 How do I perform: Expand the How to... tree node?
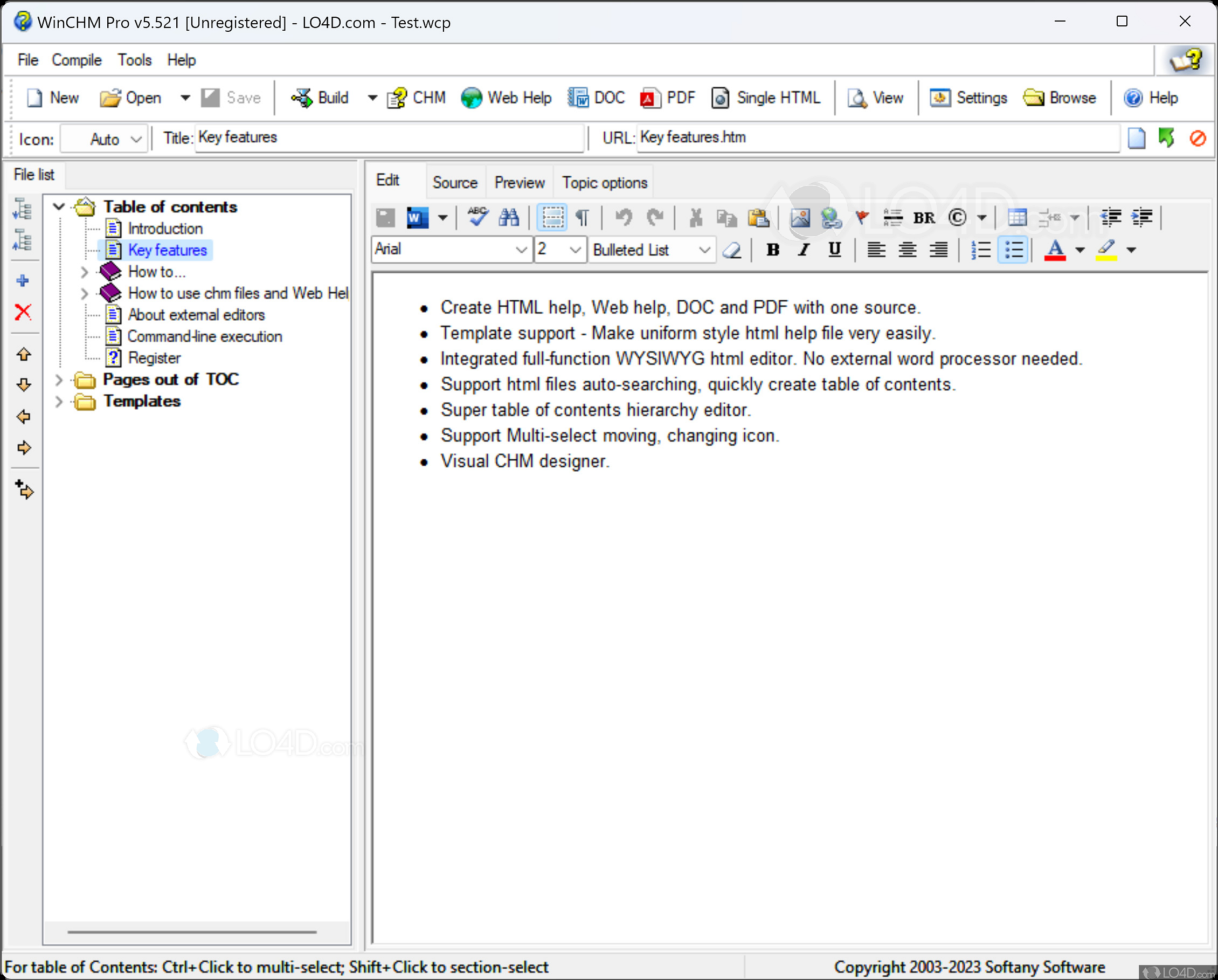84,272
